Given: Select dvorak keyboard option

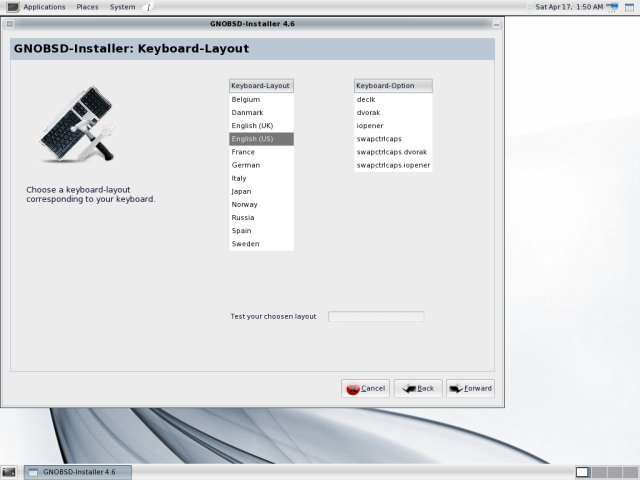Looking at the screenshot, I should tap(369, 113).
